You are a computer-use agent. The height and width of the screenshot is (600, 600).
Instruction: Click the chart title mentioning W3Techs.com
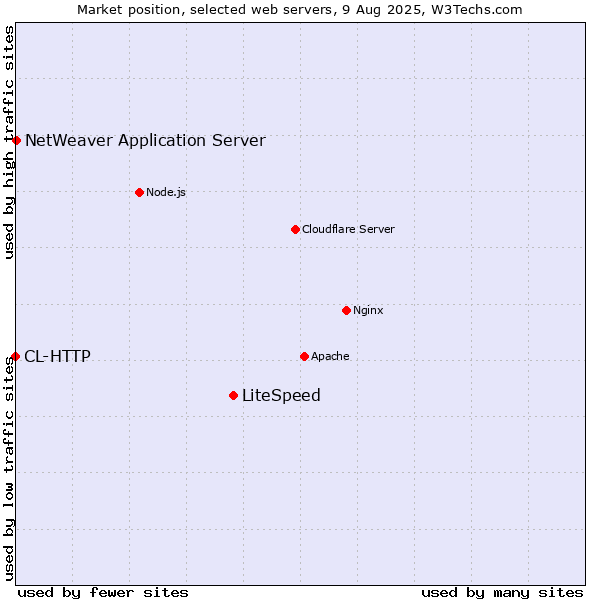[300, 10]
